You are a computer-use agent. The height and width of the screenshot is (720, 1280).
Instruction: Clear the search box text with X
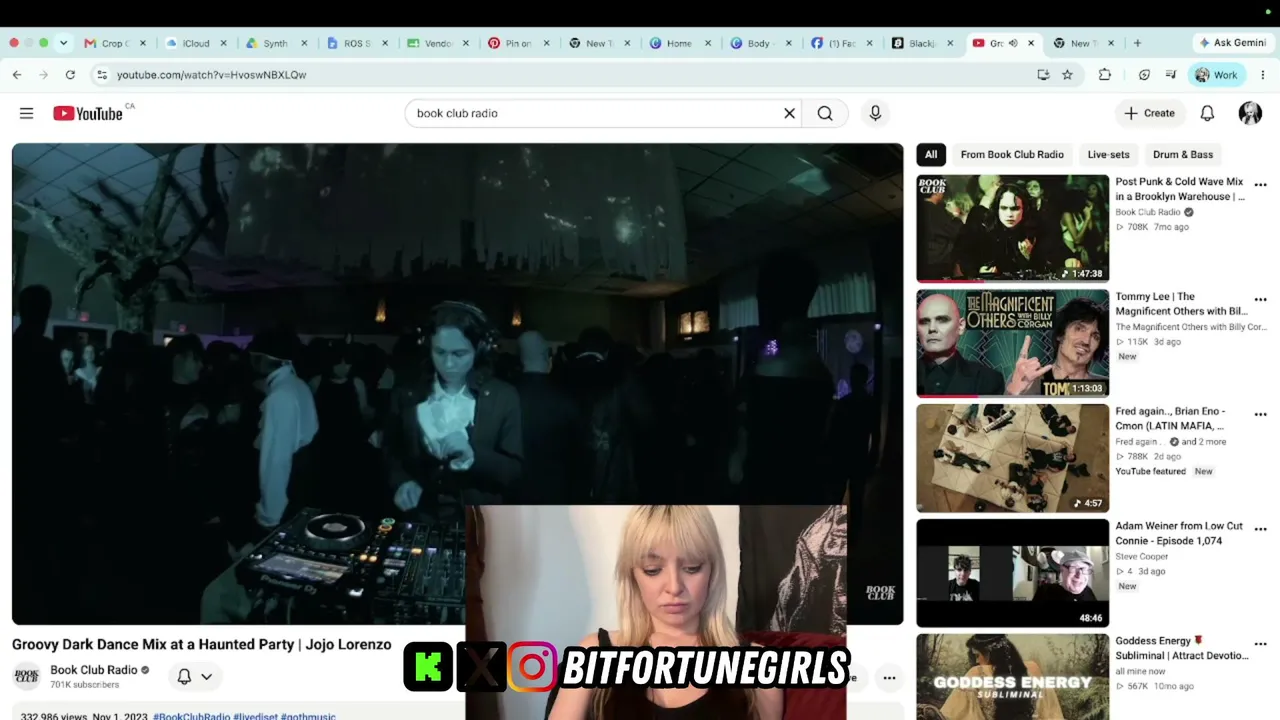tap(789, 113)
